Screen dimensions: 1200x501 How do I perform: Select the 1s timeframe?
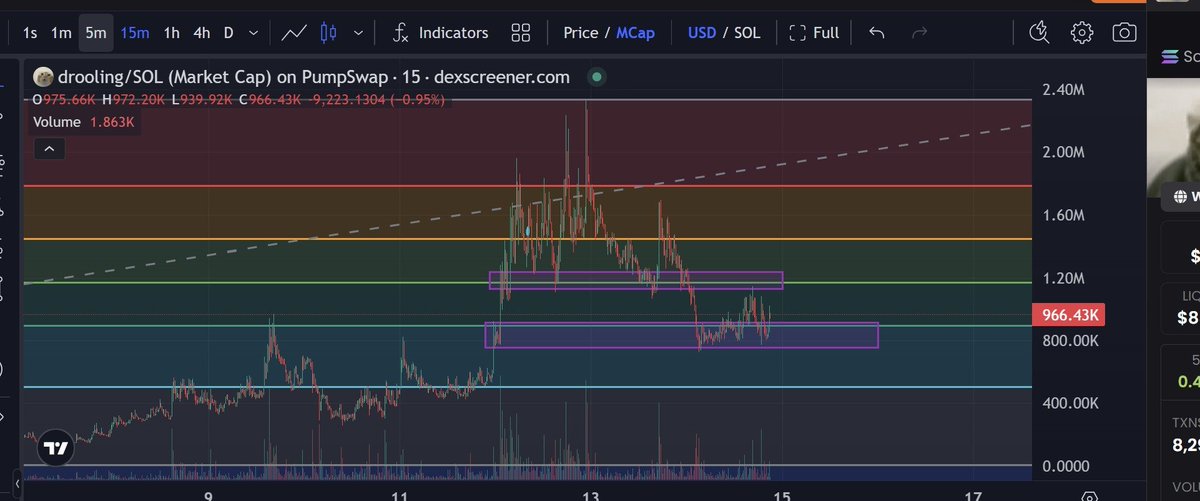[30, 33]
